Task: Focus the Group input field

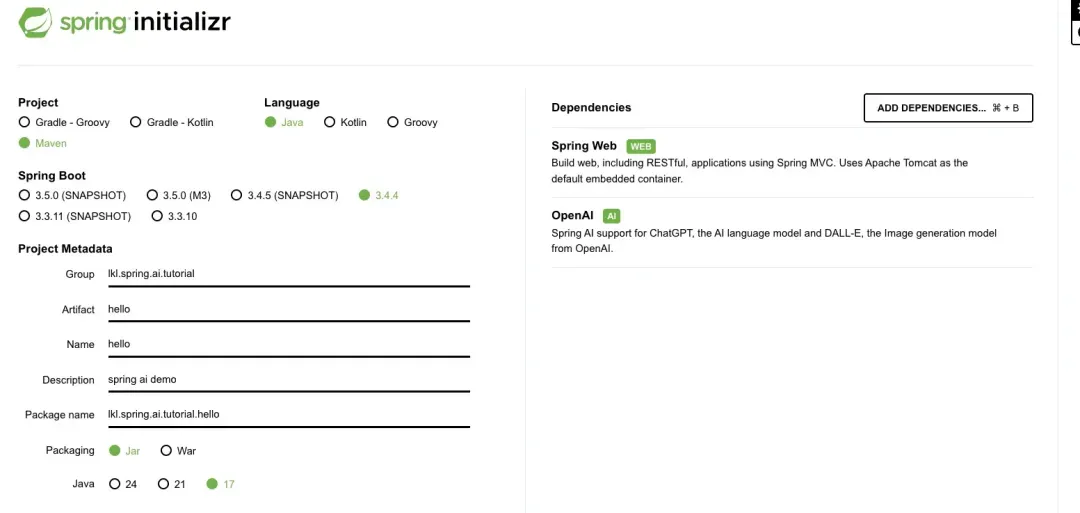Action: (289, 274)
